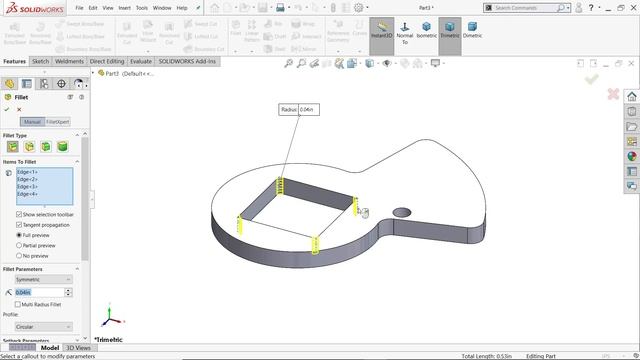Open Display Style cube in view toolbar

pos(369,63)
